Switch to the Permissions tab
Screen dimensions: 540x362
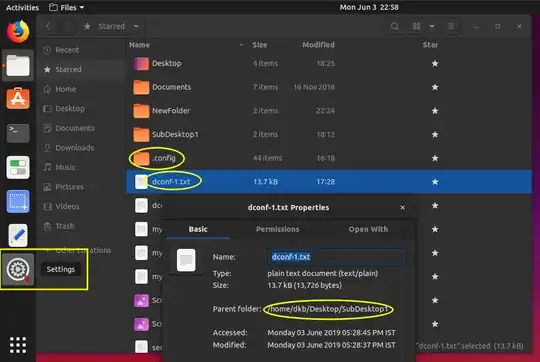(278, 229)
